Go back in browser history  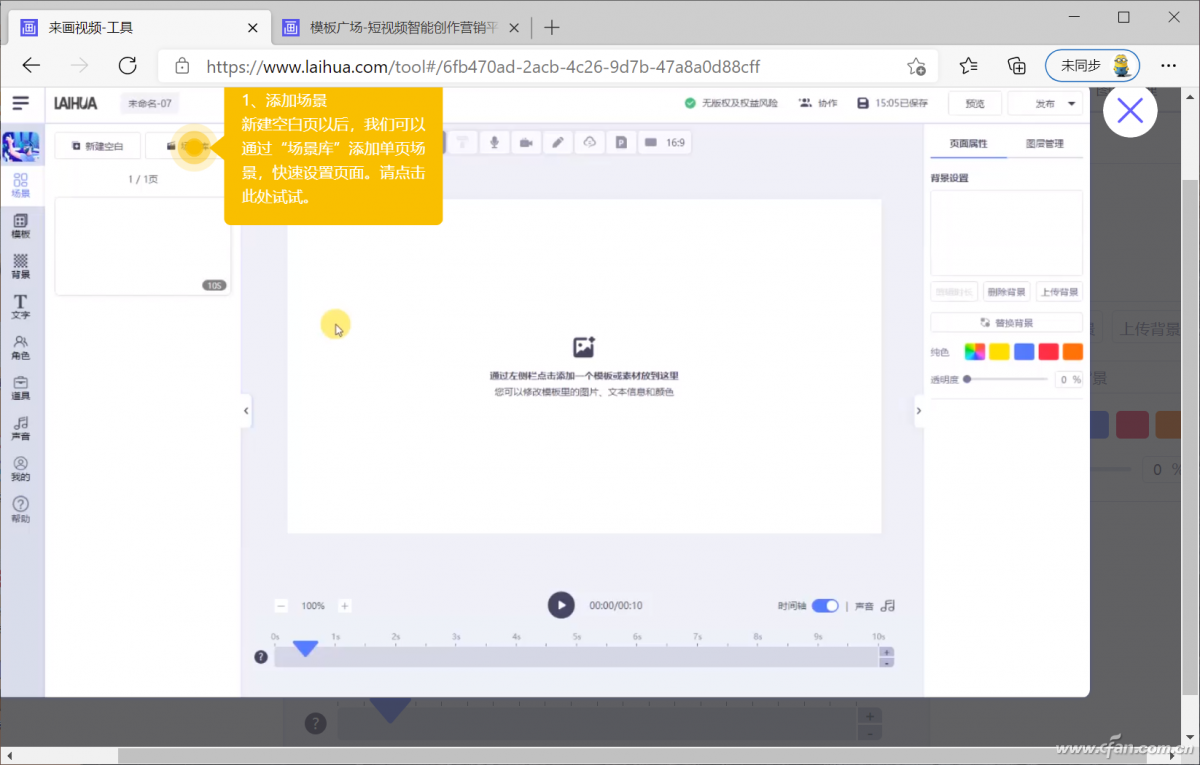tap(31, 66)
